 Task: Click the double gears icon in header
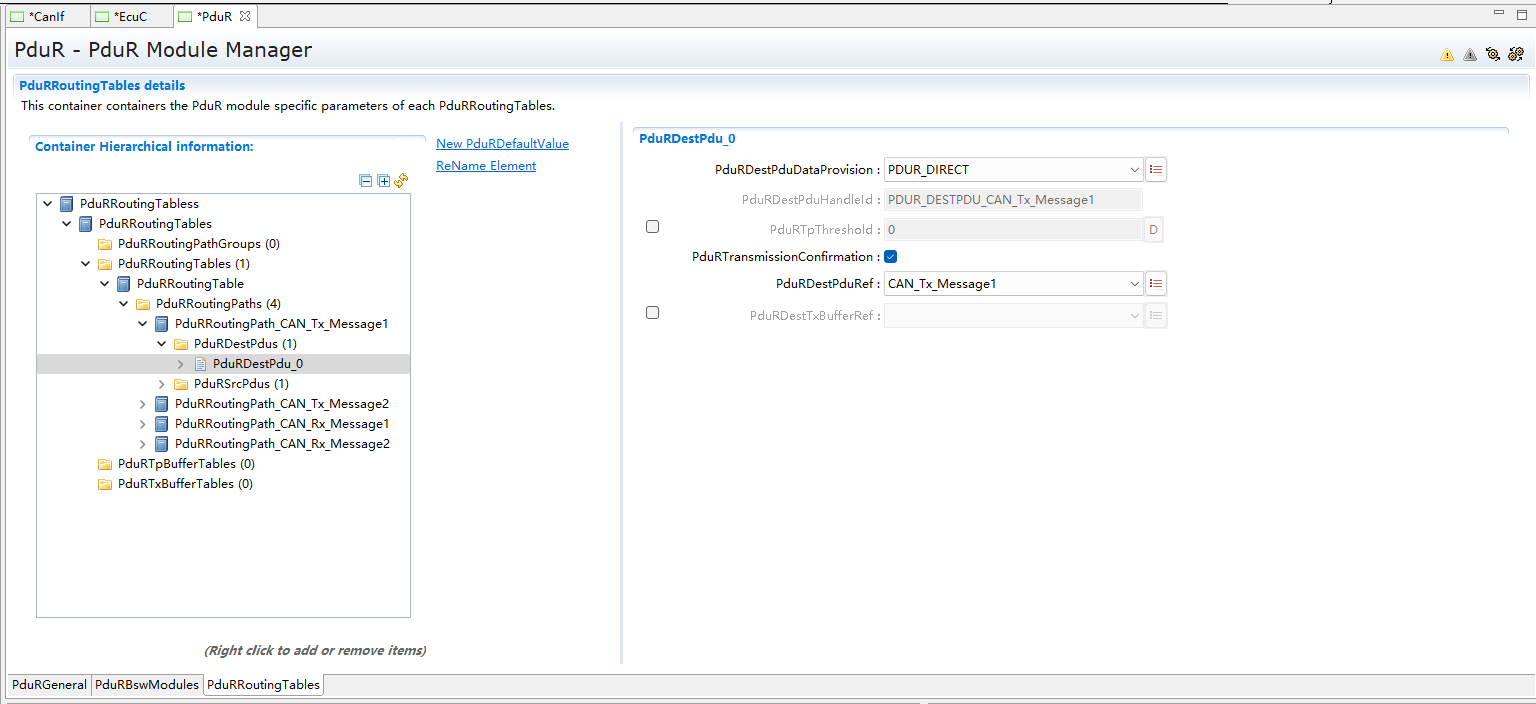point(1516,55)
